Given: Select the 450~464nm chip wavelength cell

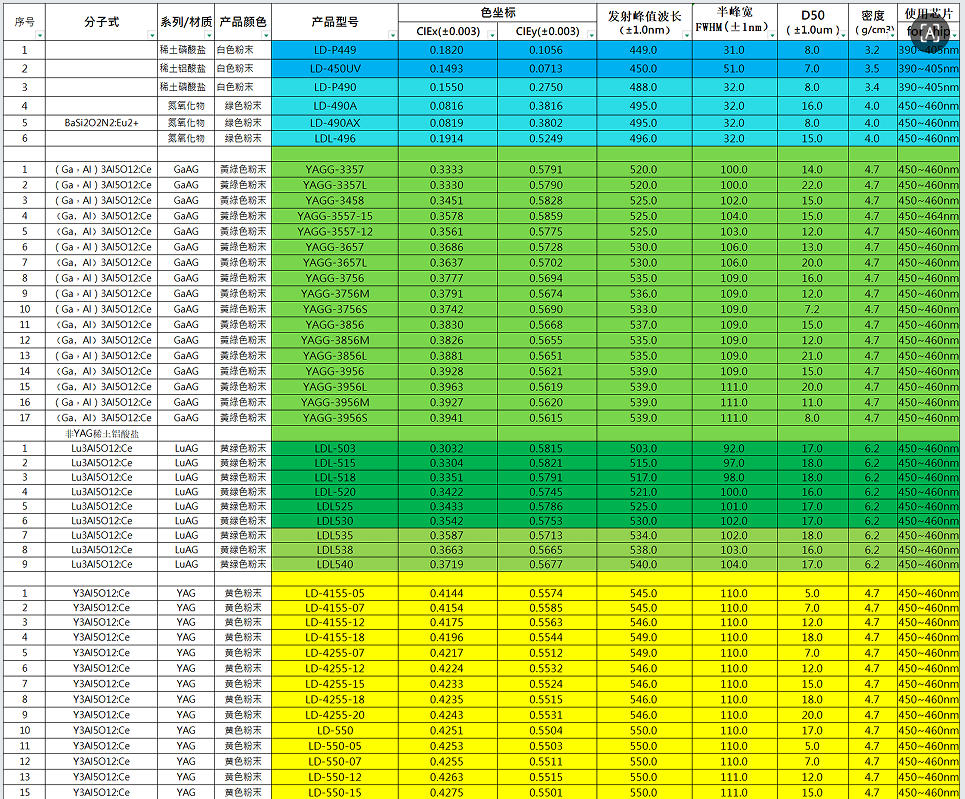Looking at the screenshot, I should click(929, 216).
